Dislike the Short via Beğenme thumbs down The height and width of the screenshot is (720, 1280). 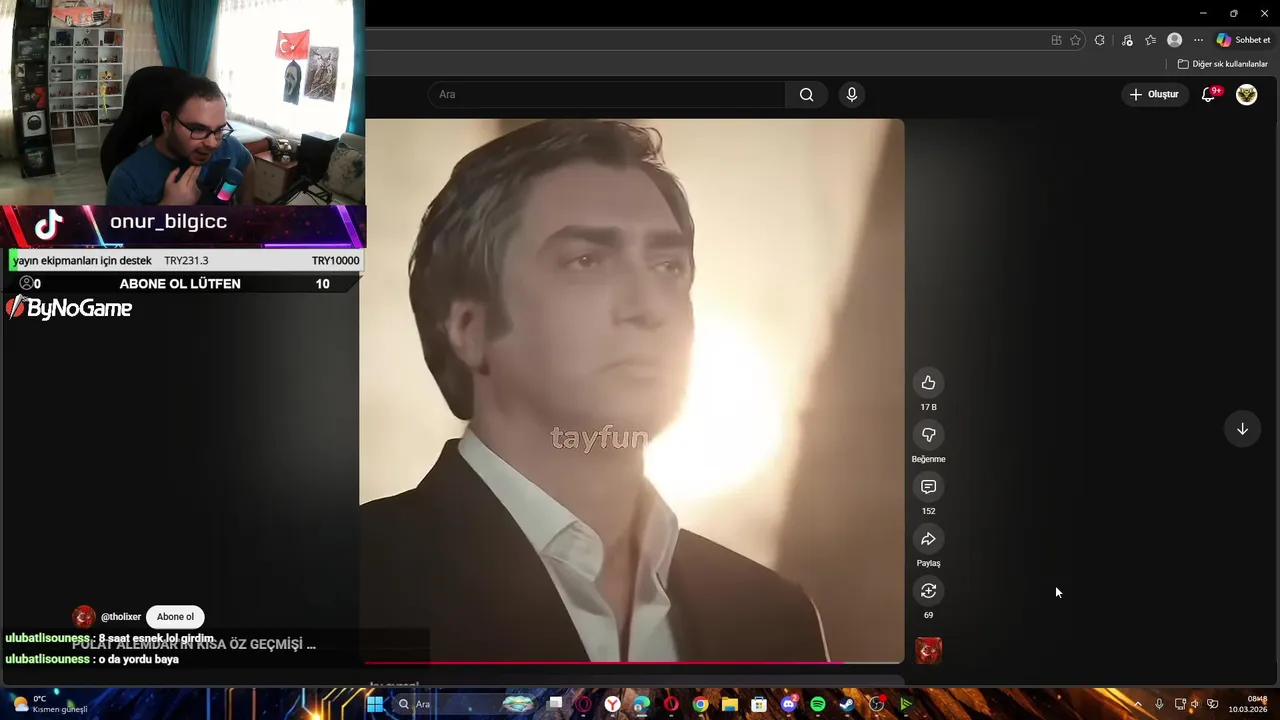point(928,435)
